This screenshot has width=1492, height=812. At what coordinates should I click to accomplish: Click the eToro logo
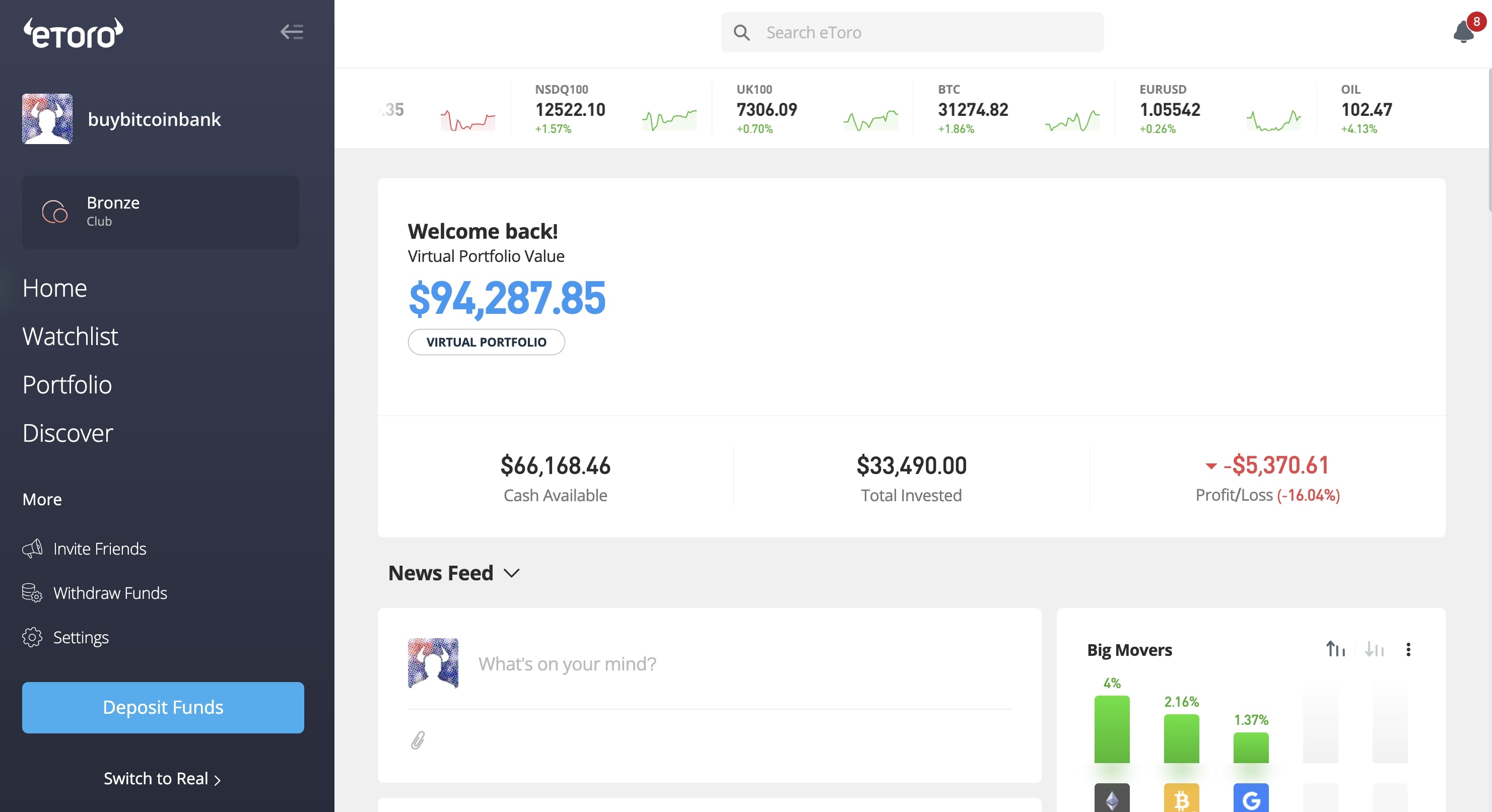click(x=73, y=33)
